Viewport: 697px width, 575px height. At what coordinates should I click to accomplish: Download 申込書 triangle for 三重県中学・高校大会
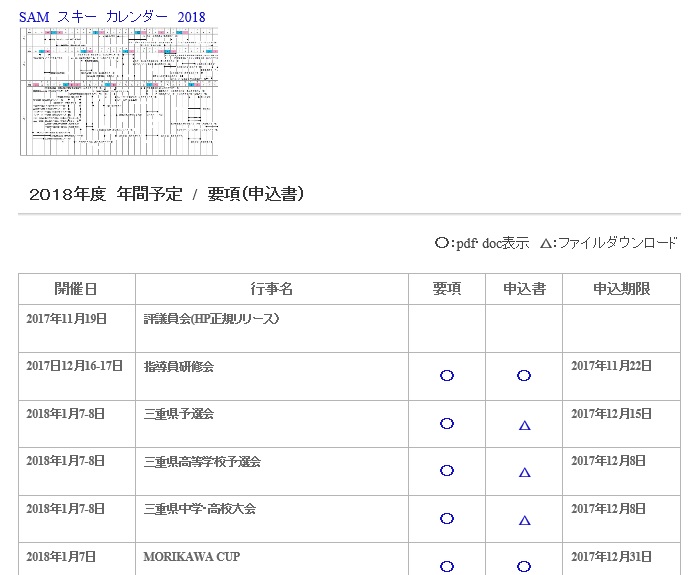click(x=524, y=520)
